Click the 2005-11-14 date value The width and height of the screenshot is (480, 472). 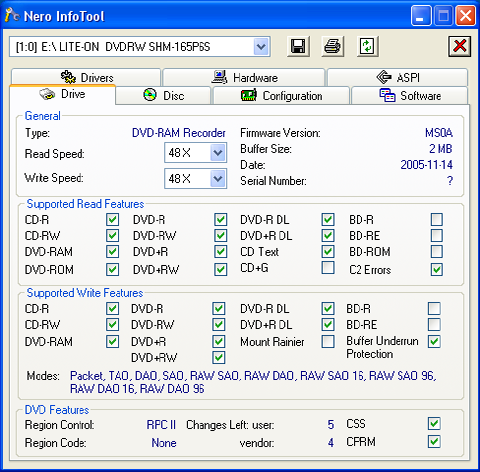pos(426,165)
